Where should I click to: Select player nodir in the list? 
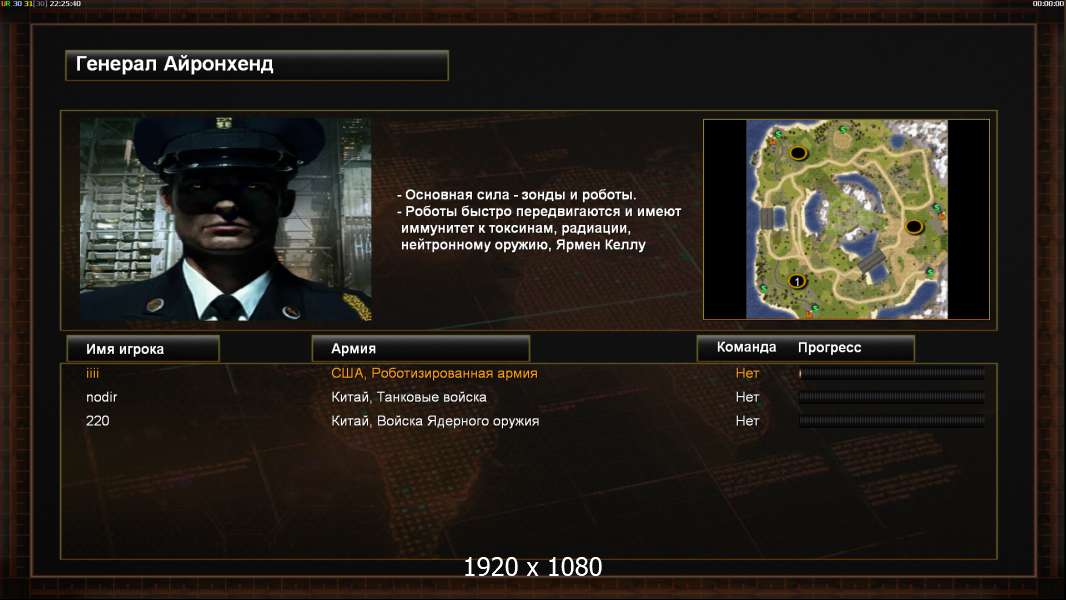tap(529, 397)
